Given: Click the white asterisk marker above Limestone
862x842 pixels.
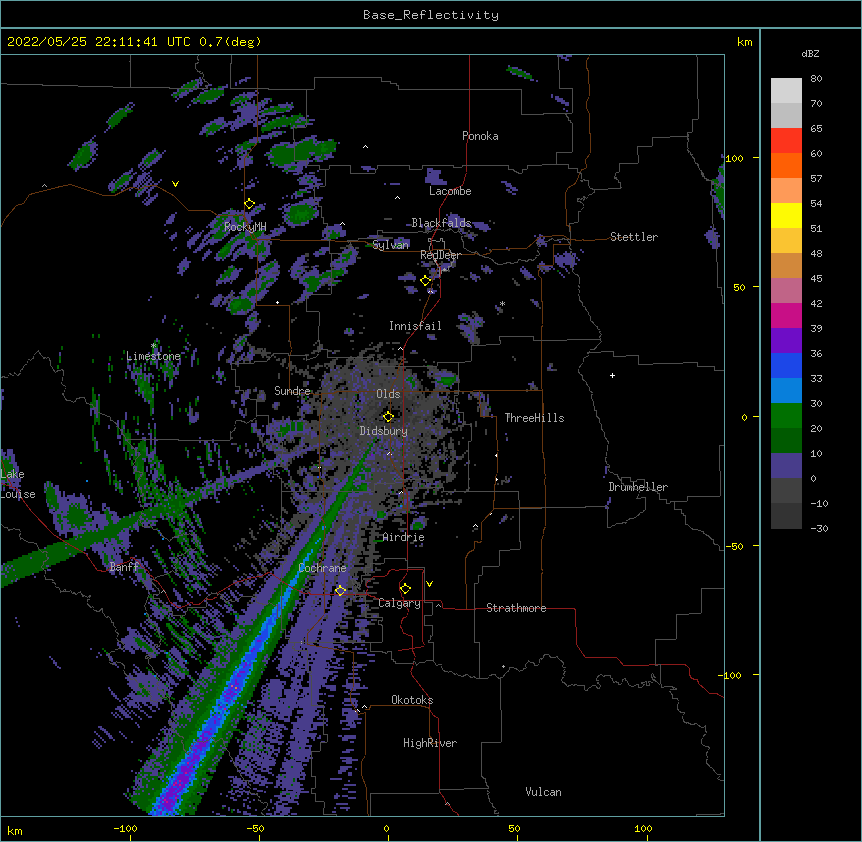Looking at the screenshot, I should click(153, 346).
